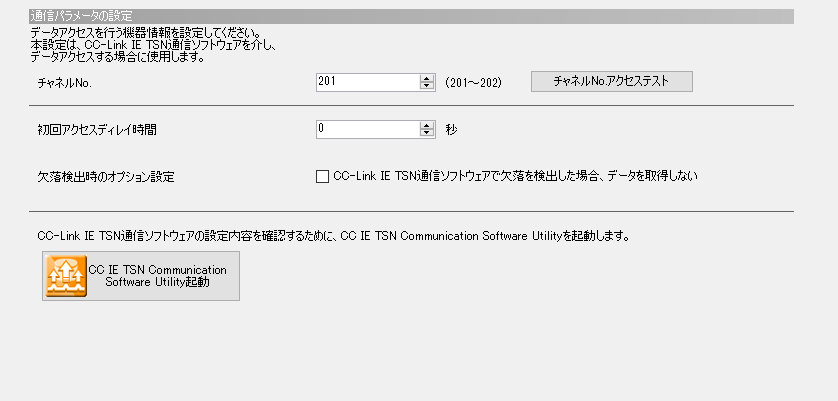Click the チャネルNo. value field showing 201

(x=366, y=82)
